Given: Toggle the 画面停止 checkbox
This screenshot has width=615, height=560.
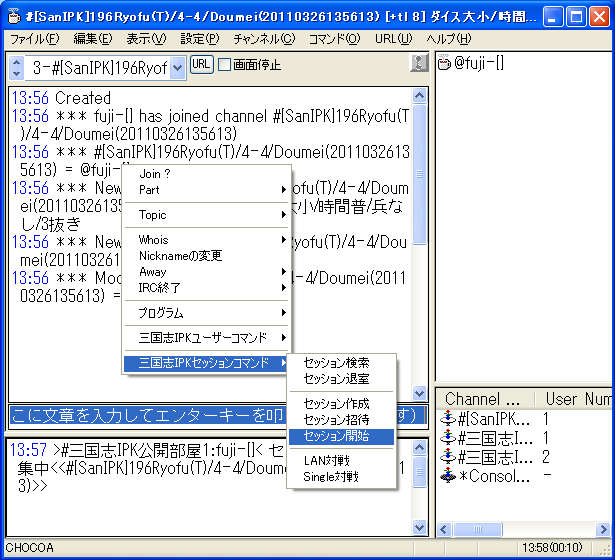Looking at the screenshot, I should tap(225, 65).
